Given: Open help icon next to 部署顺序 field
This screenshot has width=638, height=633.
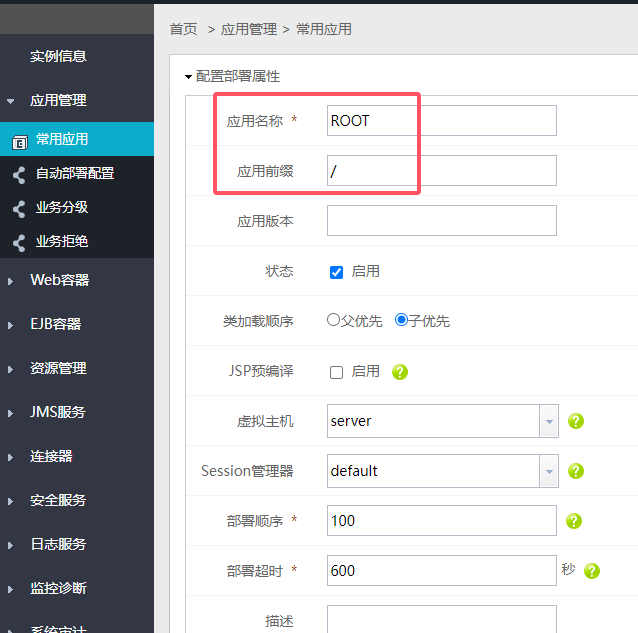Looking at the screenshot, I should (574, 521).
